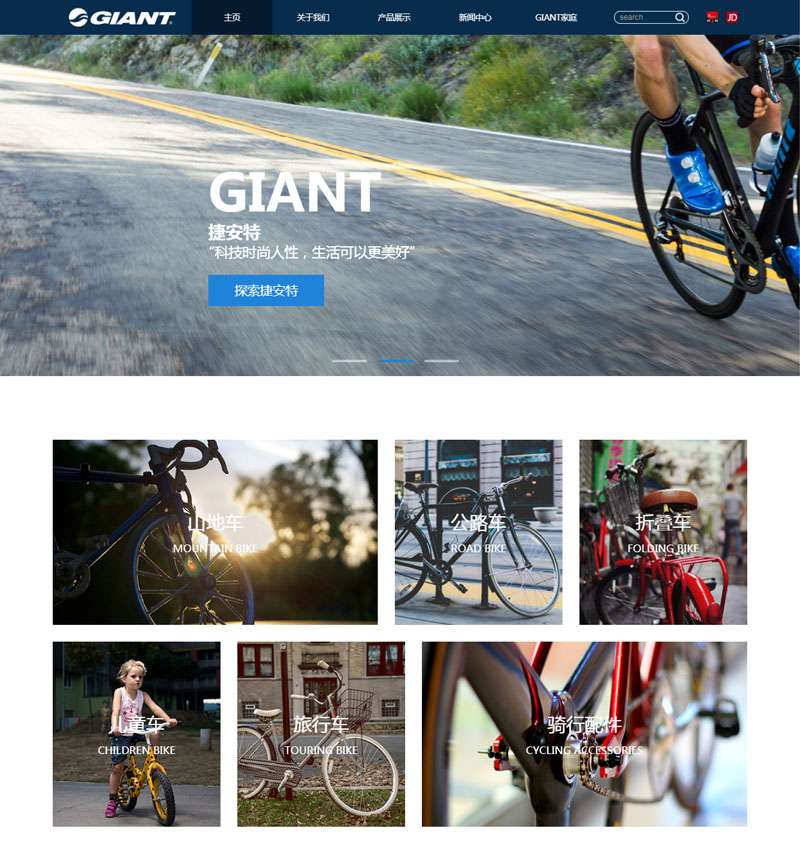Click the blue 探索捷安特 button
Viewport: 800px width, 855px height.
pos(266,291)
